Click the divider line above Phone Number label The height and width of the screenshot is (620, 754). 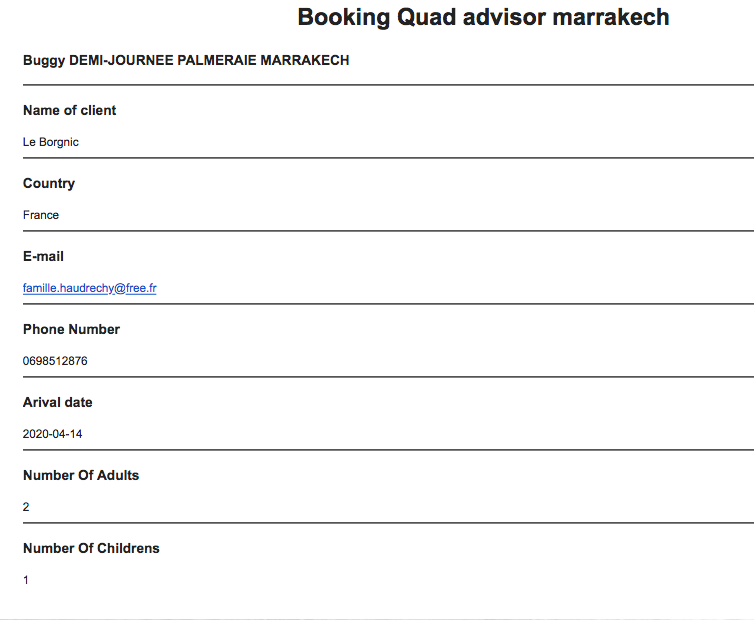click(388, 304)
